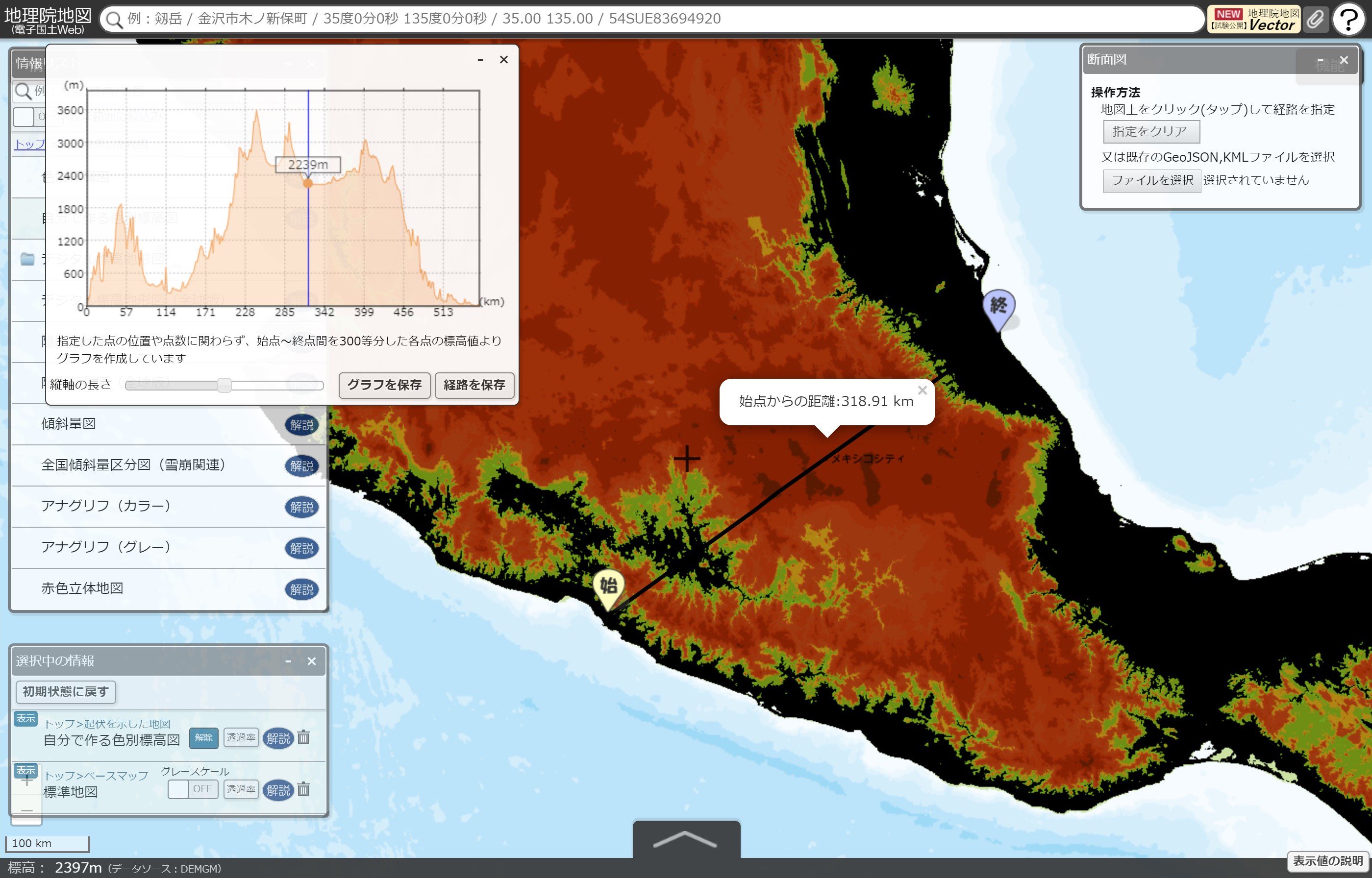Click the folder icon in the layer list

point(27,259)
